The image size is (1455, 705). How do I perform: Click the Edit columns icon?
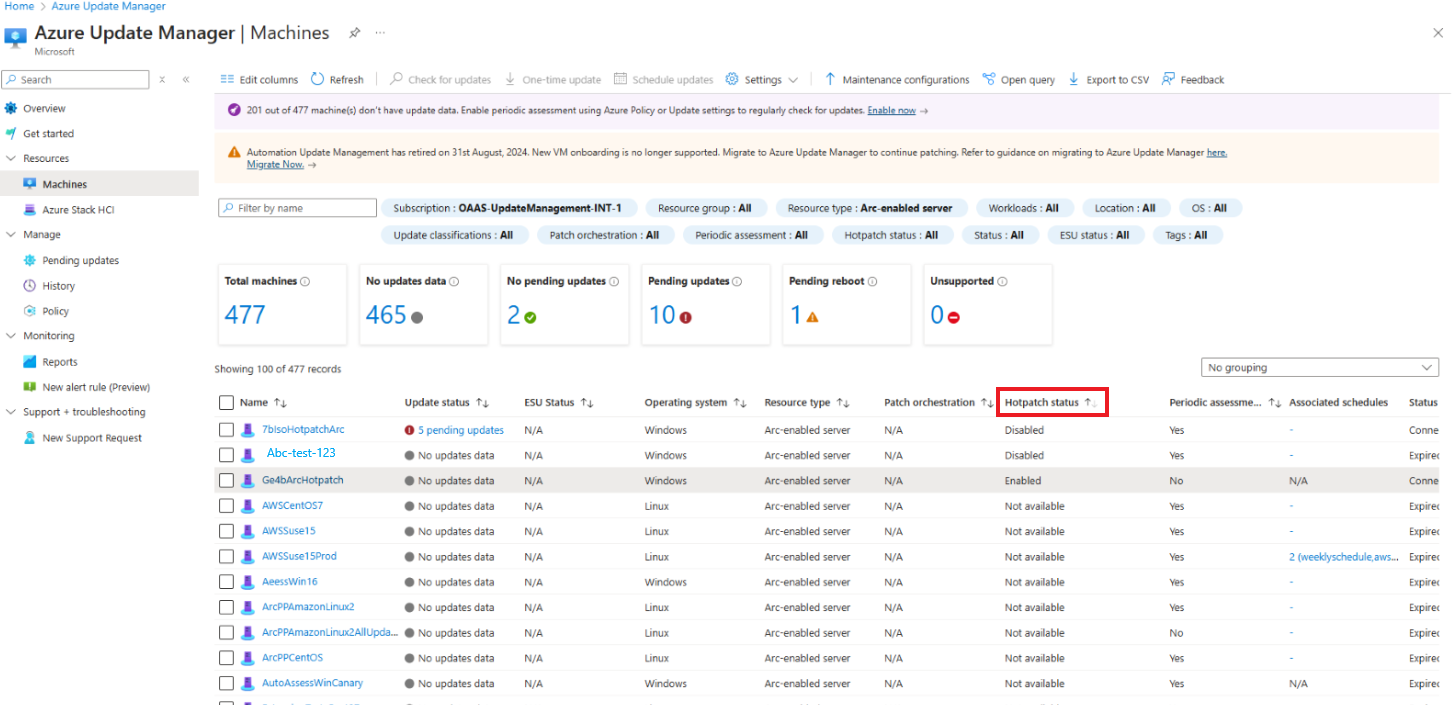click(227, 80)
